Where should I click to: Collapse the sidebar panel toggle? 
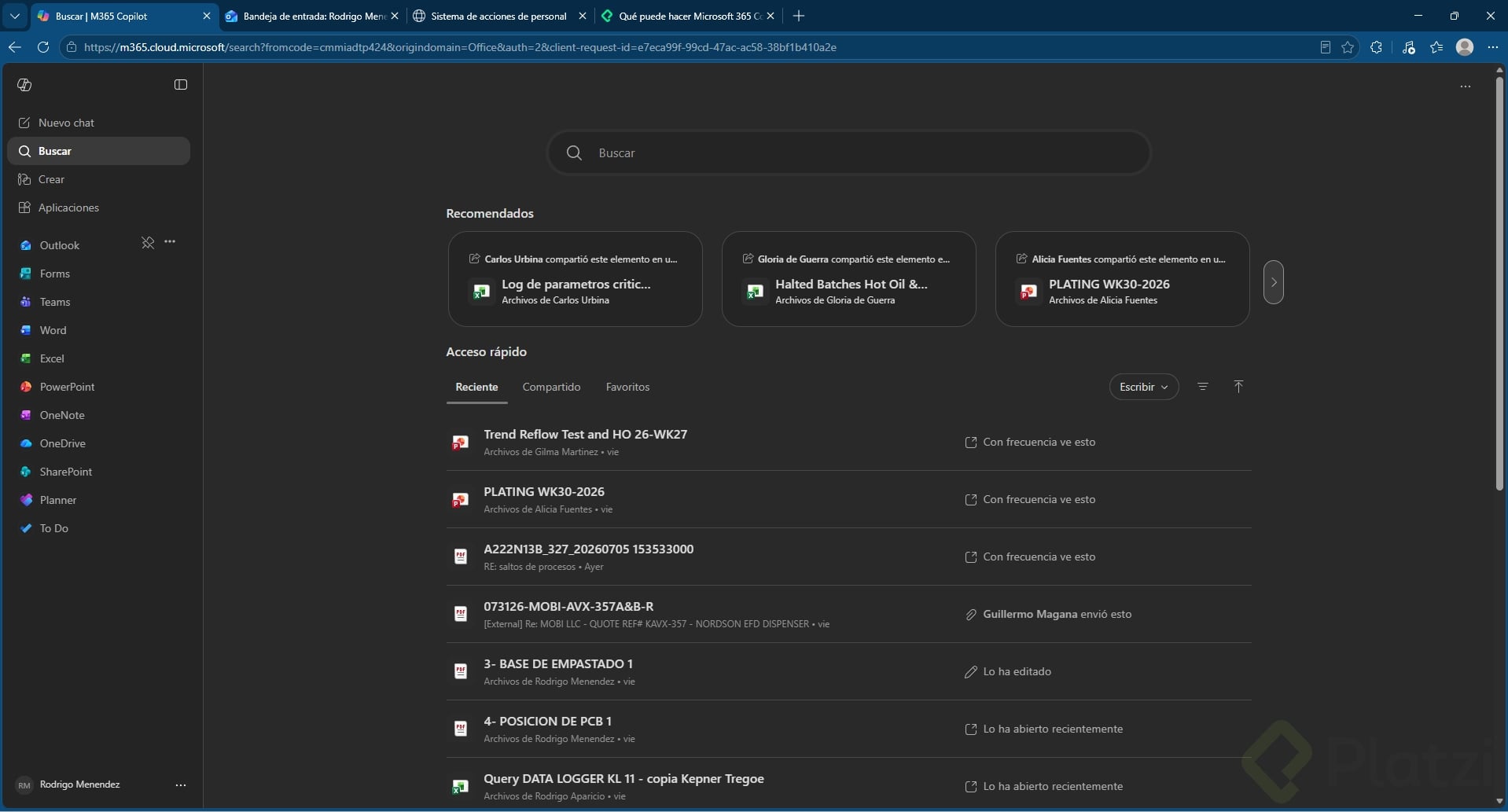(181, 85)
